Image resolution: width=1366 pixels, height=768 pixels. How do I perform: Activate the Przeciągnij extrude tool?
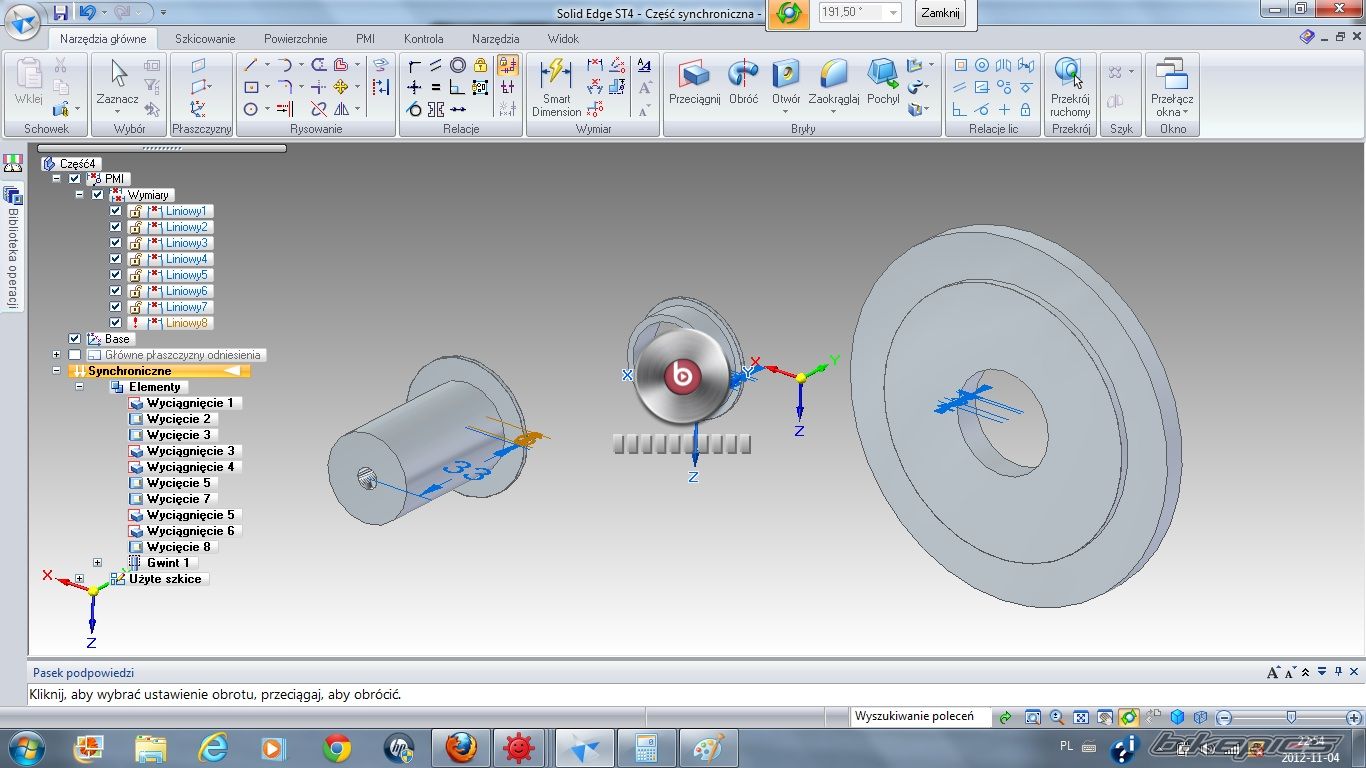695,81
